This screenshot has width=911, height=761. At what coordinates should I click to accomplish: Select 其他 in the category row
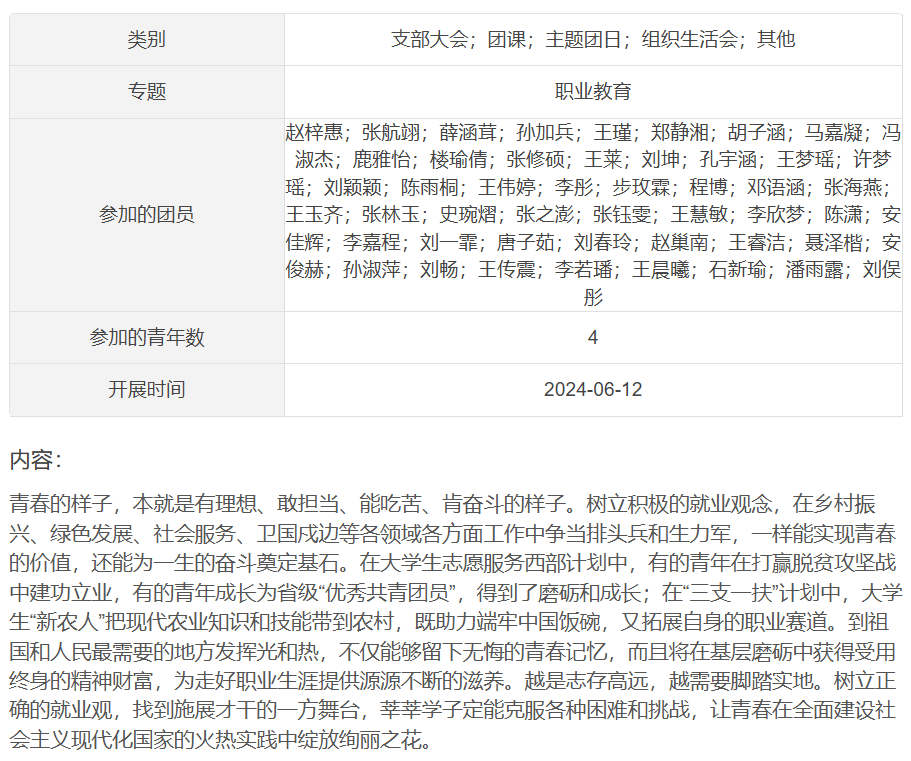click(x=776, y=40)
